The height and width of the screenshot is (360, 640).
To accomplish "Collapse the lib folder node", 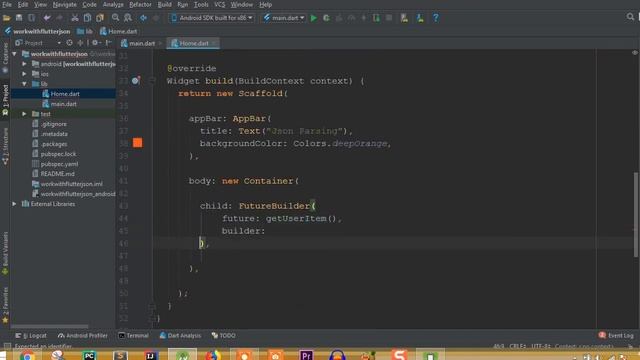I will [x=24, y=84].
